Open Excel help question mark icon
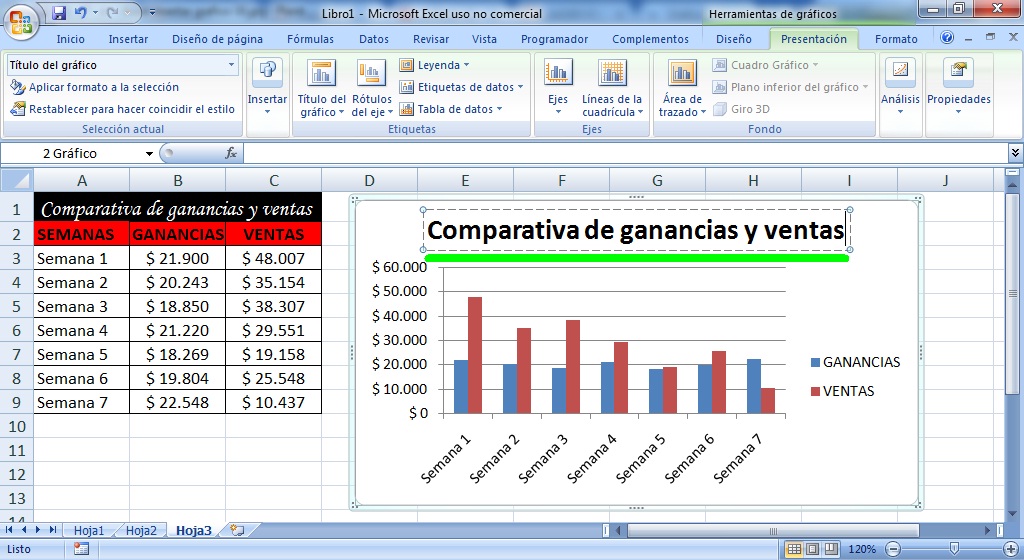The height and width of the screenshot is (560, 1024). [x=947, y=37]
